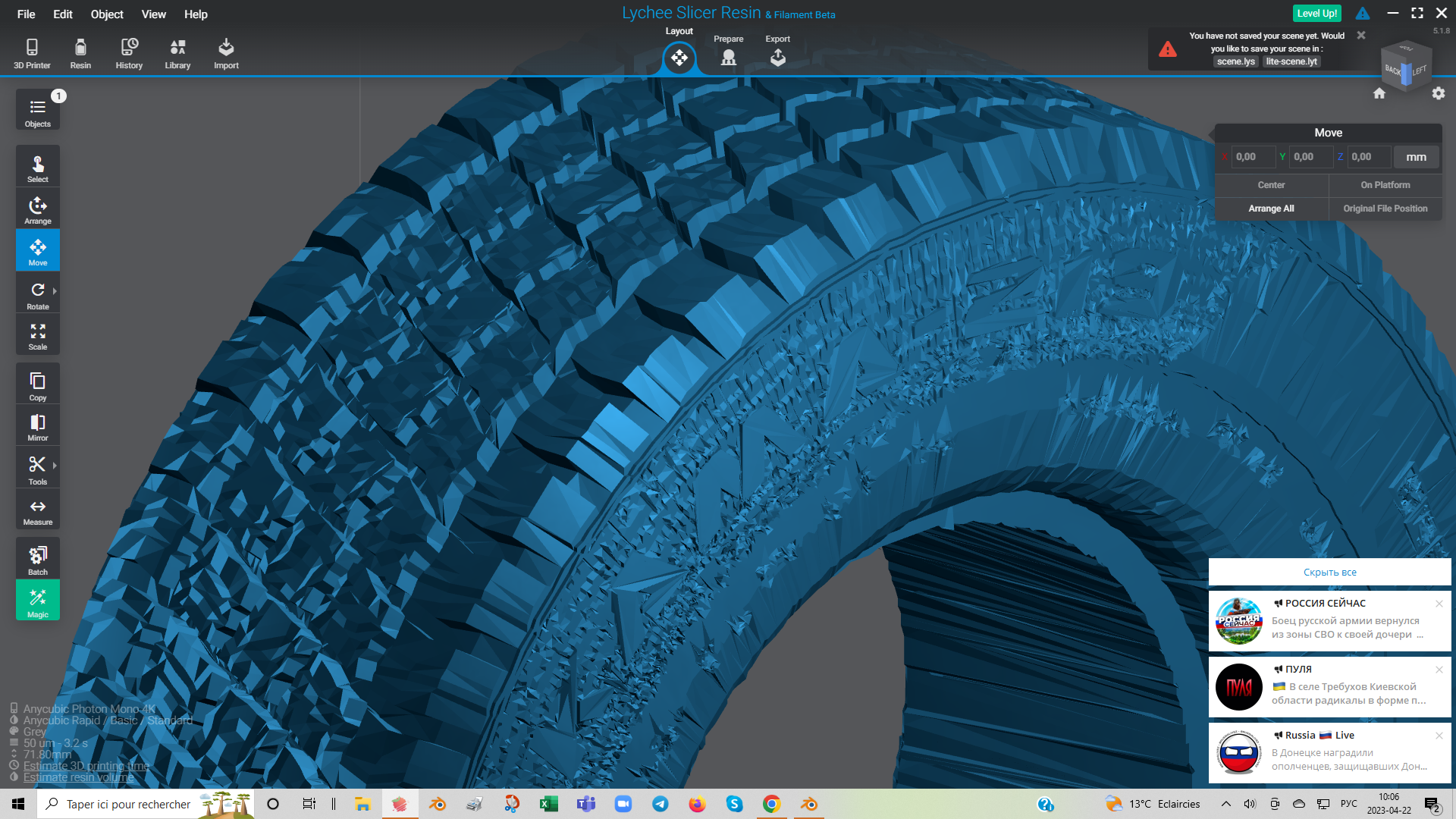Open the view cube settings gear
Screen dimensions: 1456x819
point(1438,93)
